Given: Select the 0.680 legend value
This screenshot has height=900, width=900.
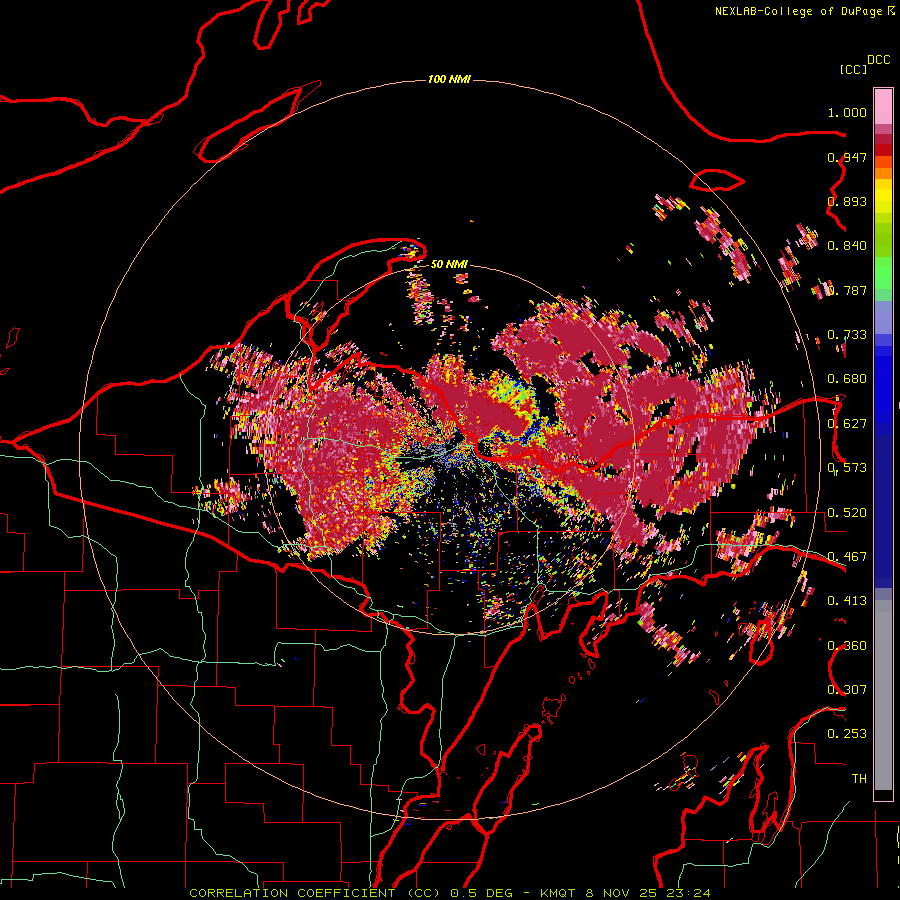Looking at the screenshot, I should click(847, 379).
